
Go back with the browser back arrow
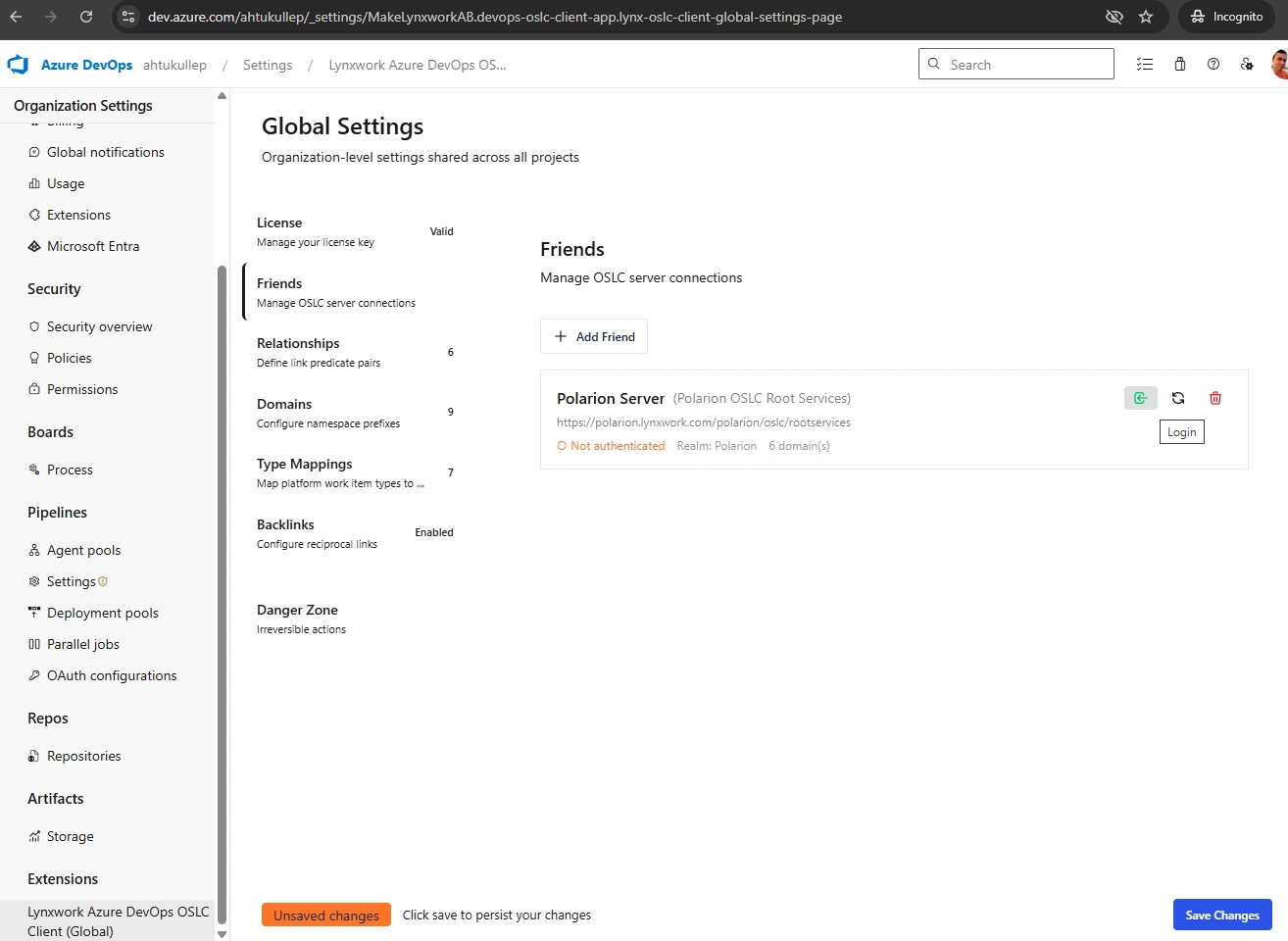coord(16,17)
